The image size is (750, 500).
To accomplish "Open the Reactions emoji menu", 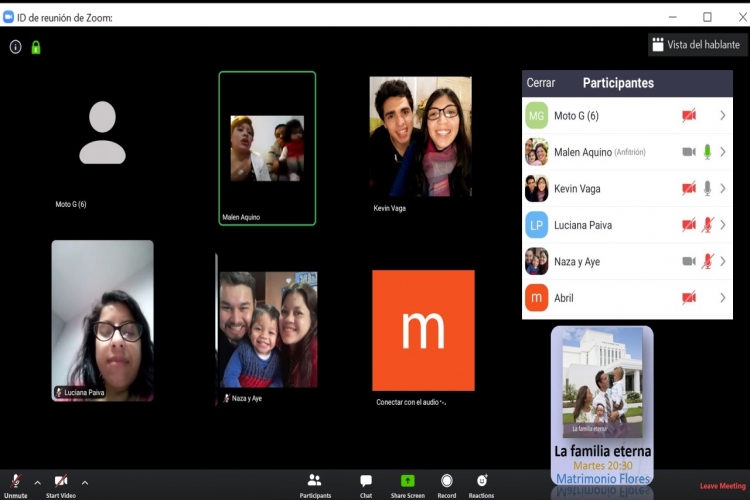I will [481, 486].
